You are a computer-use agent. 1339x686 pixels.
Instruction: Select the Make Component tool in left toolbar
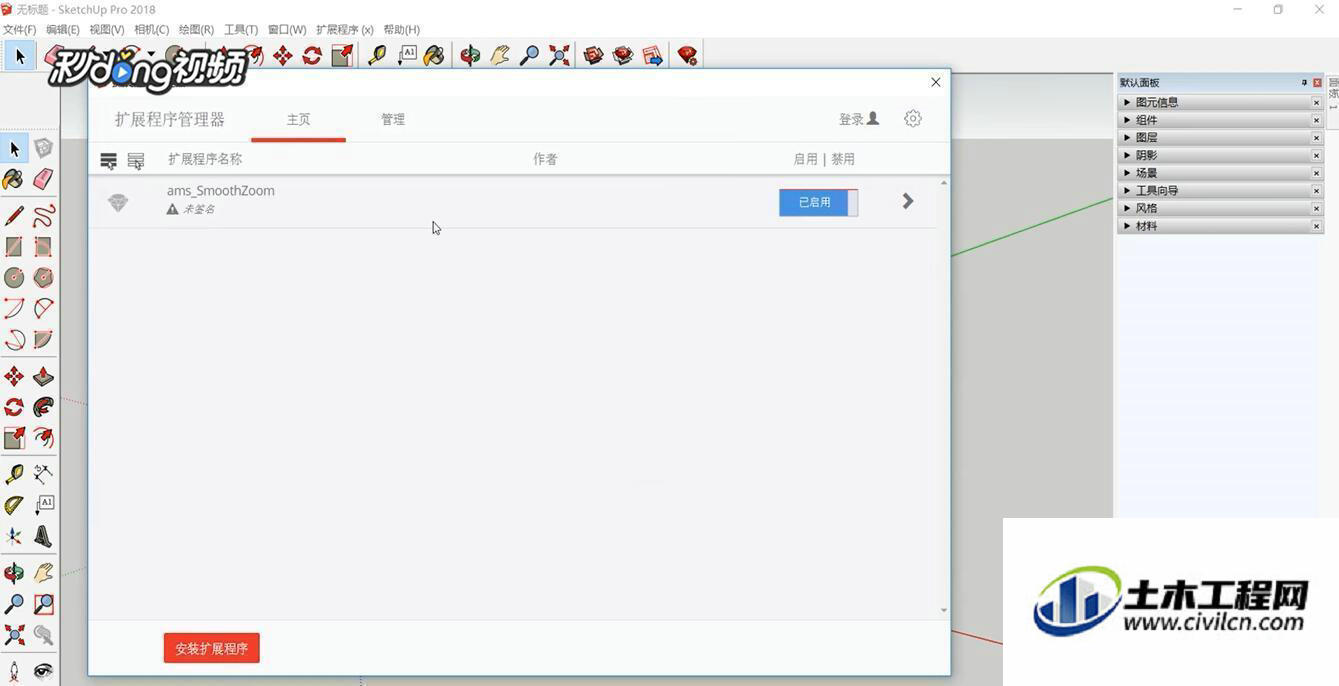coord(43,149)
